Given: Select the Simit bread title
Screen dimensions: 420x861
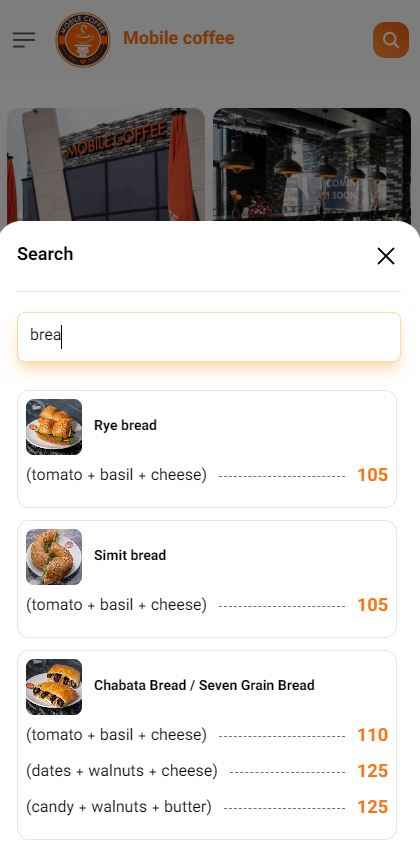Looking at the screenshot, I should click(130, 555).
